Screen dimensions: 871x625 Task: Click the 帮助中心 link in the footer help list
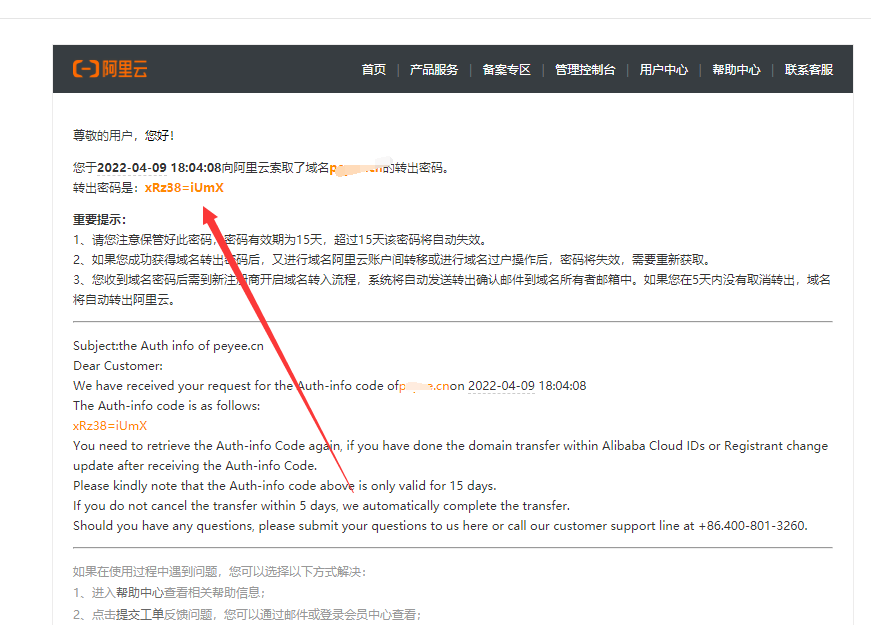click(x=139, y=593)
